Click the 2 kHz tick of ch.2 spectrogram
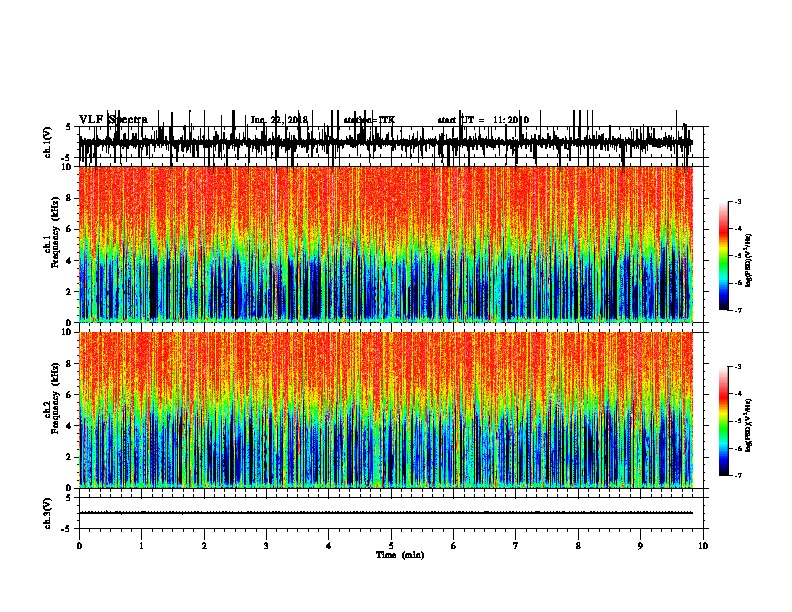Screen dimensions: 792x612 click(70, 457)
